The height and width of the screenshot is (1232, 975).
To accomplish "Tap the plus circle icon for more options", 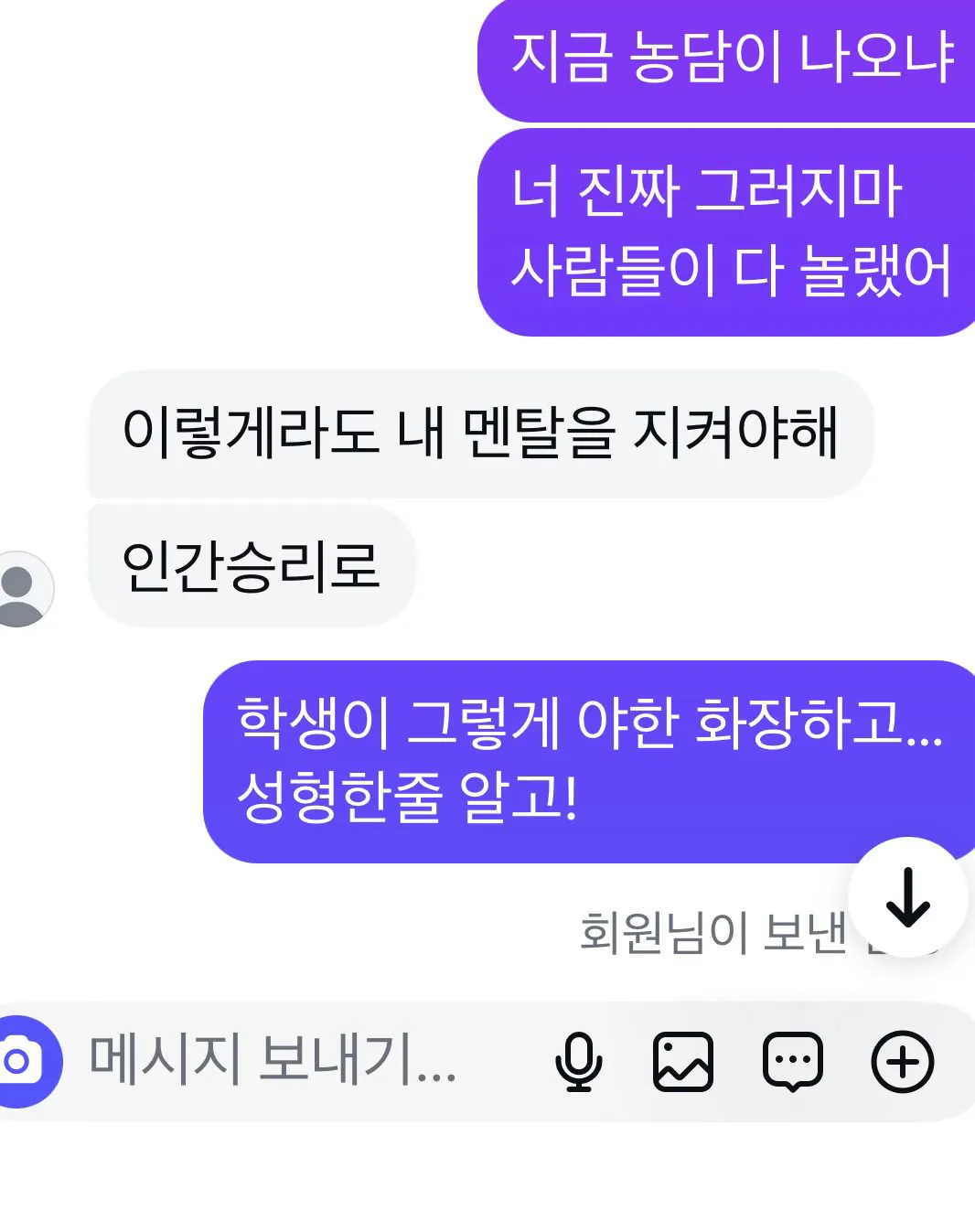I will 903,1062.
